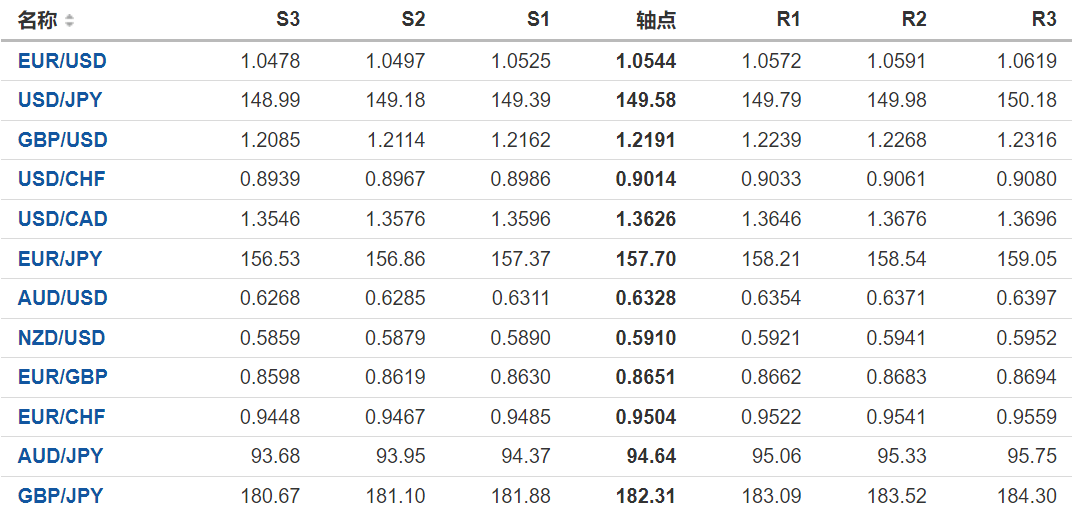Open the USD/CHF pair page
Screen dimensions: 1072x514
(61, 180)
